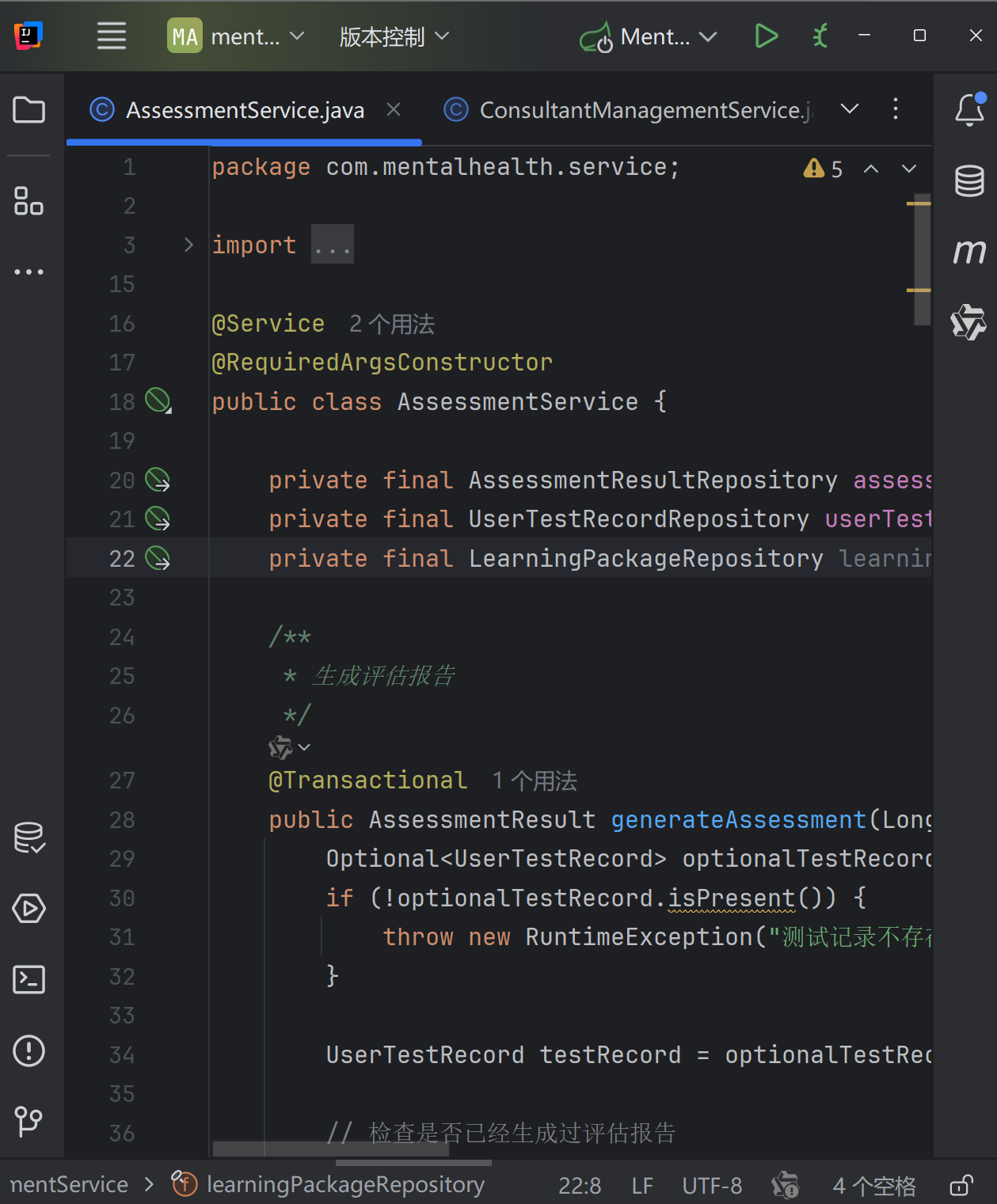Screen dimensions: 997x1204
Task: Toggle the read-only lock in status bar
Action: click(961, 1185)
